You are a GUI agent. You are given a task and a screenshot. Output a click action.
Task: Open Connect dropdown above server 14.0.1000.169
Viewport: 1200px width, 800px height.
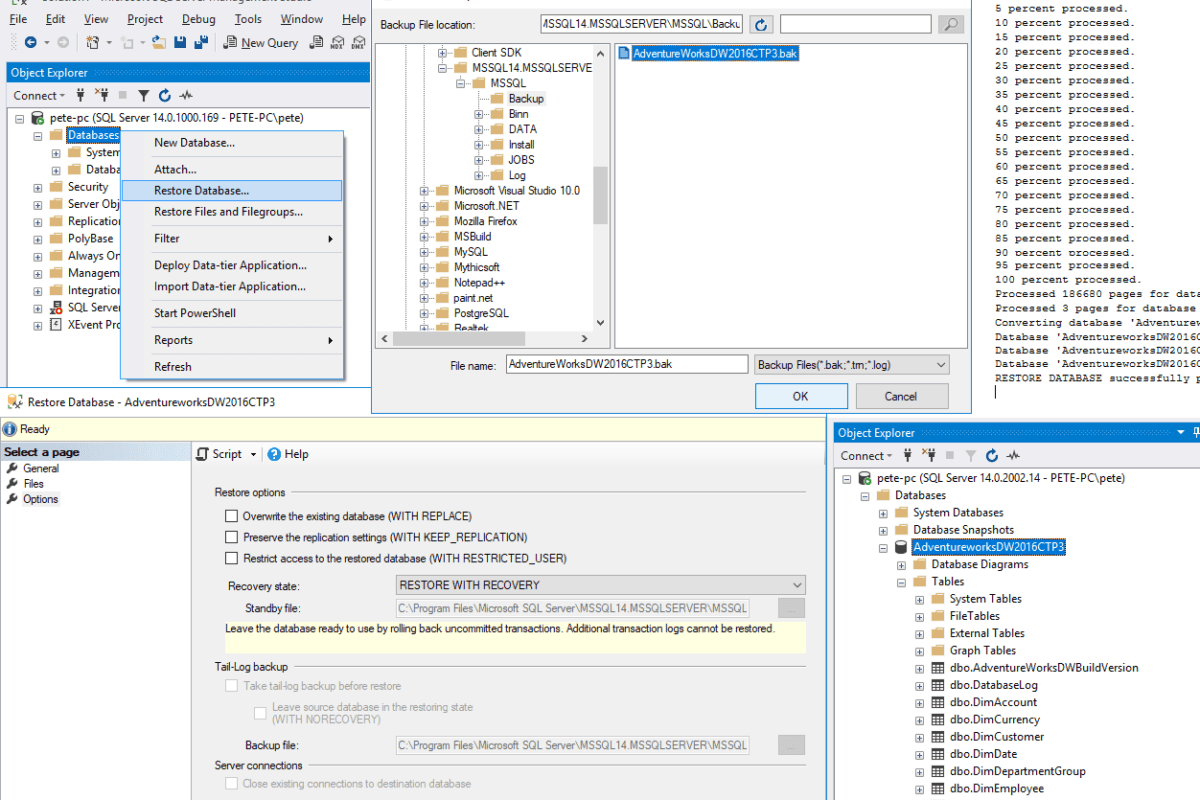click(39, 95)
